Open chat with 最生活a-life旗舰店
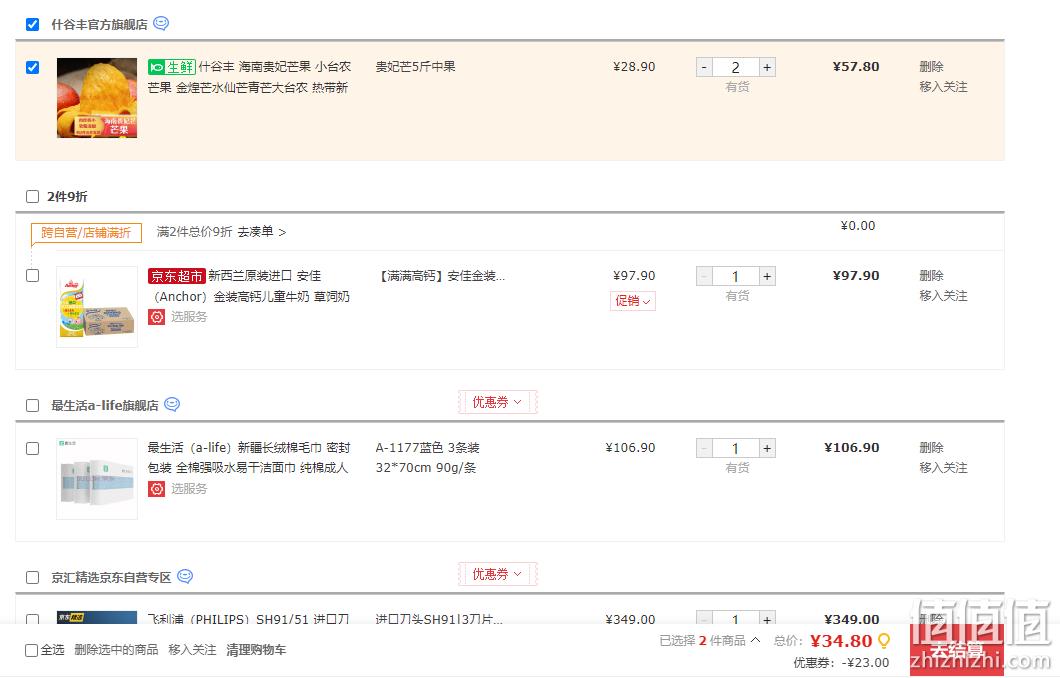 click(172, 404)
